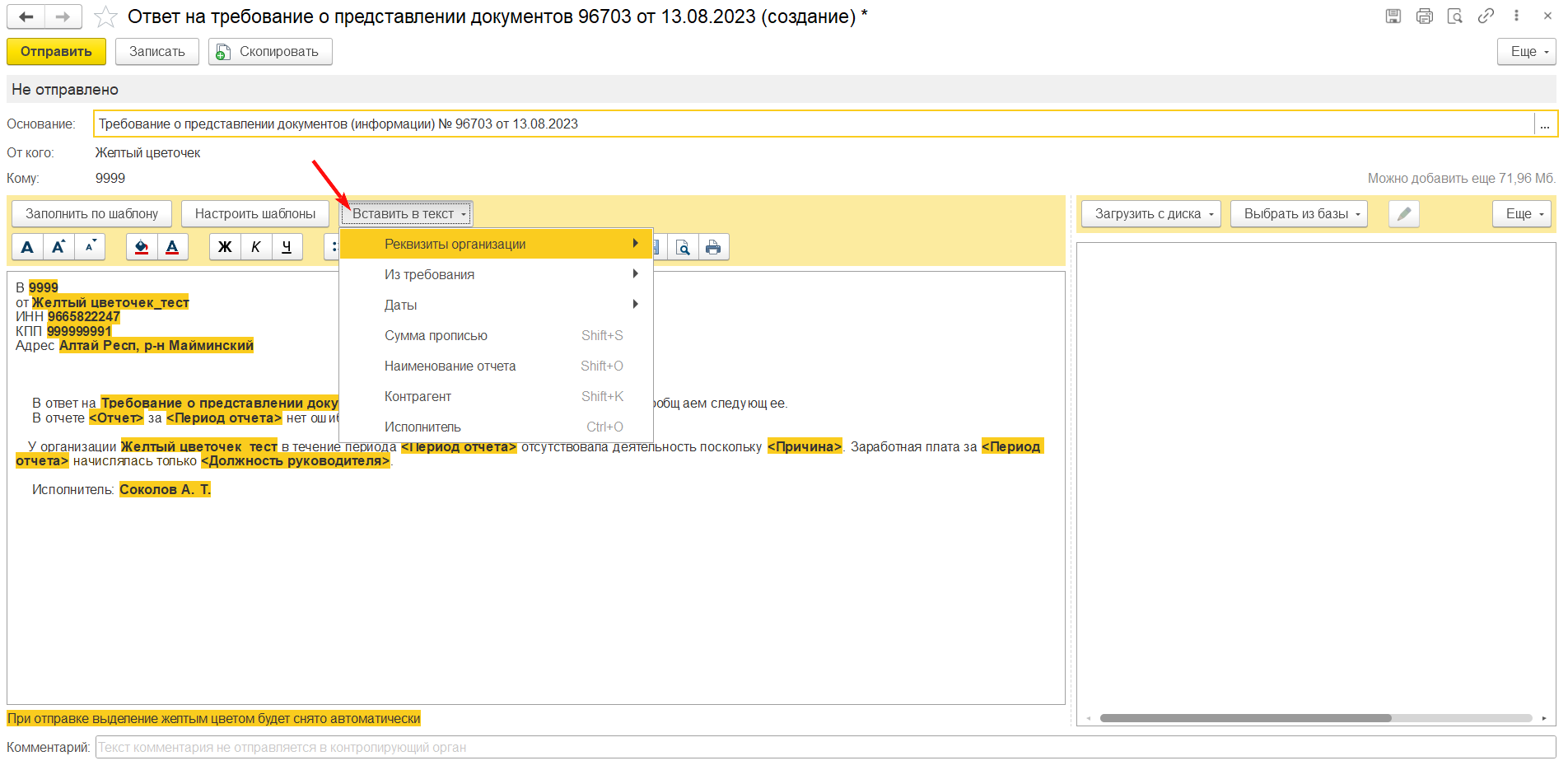Open editor print preview magnifier icon
Image resolution: width=1568 pixels, height=770 pixels.
pyautogui.click(x=683, y=247)
